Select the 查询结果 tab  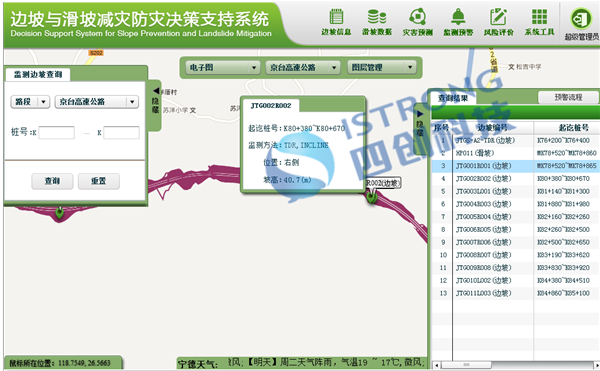pyautogui.click(x=453, y=98)
